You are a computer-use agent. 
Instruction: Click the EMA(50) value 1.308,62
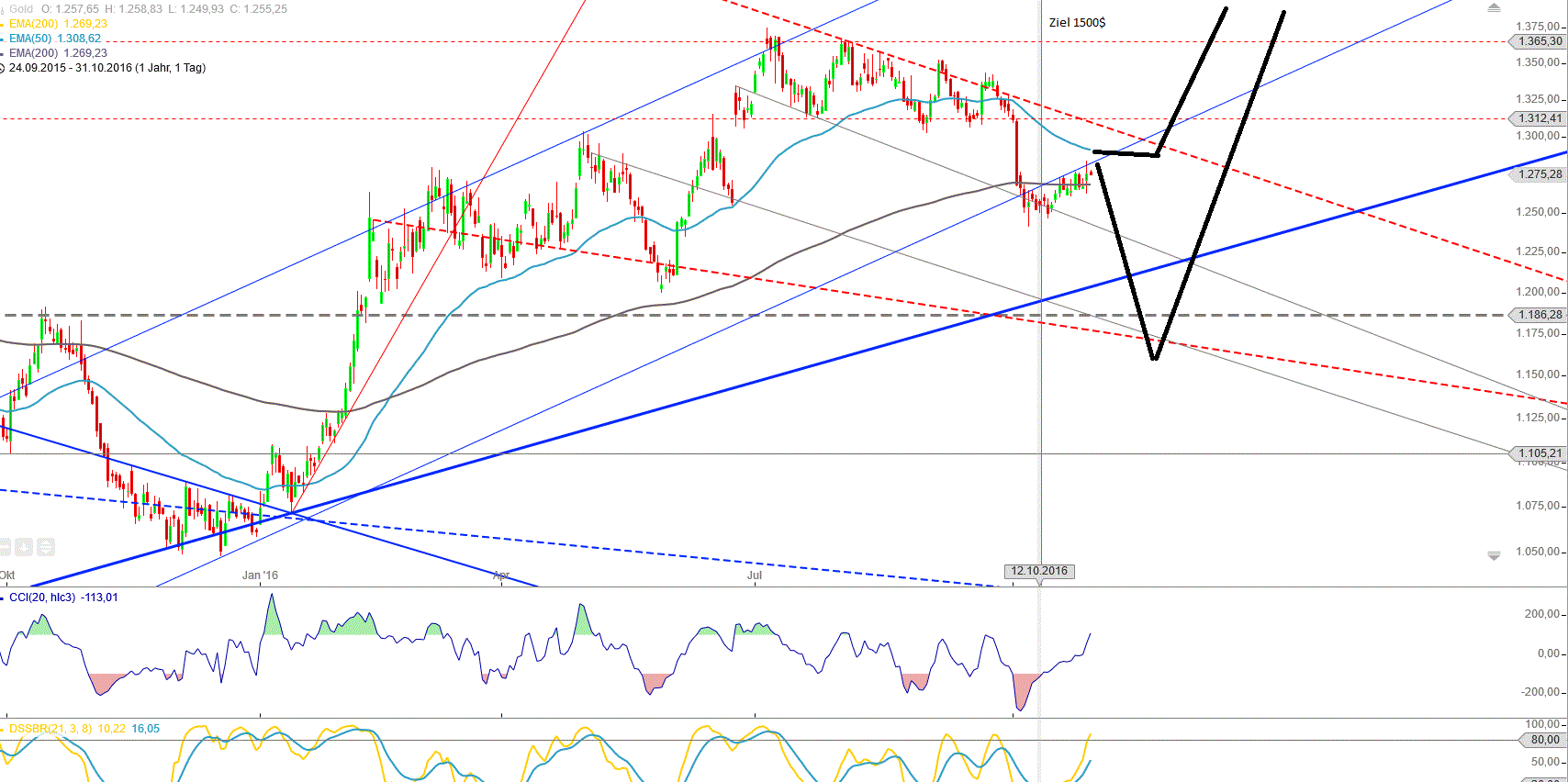[x=79, y=39]
